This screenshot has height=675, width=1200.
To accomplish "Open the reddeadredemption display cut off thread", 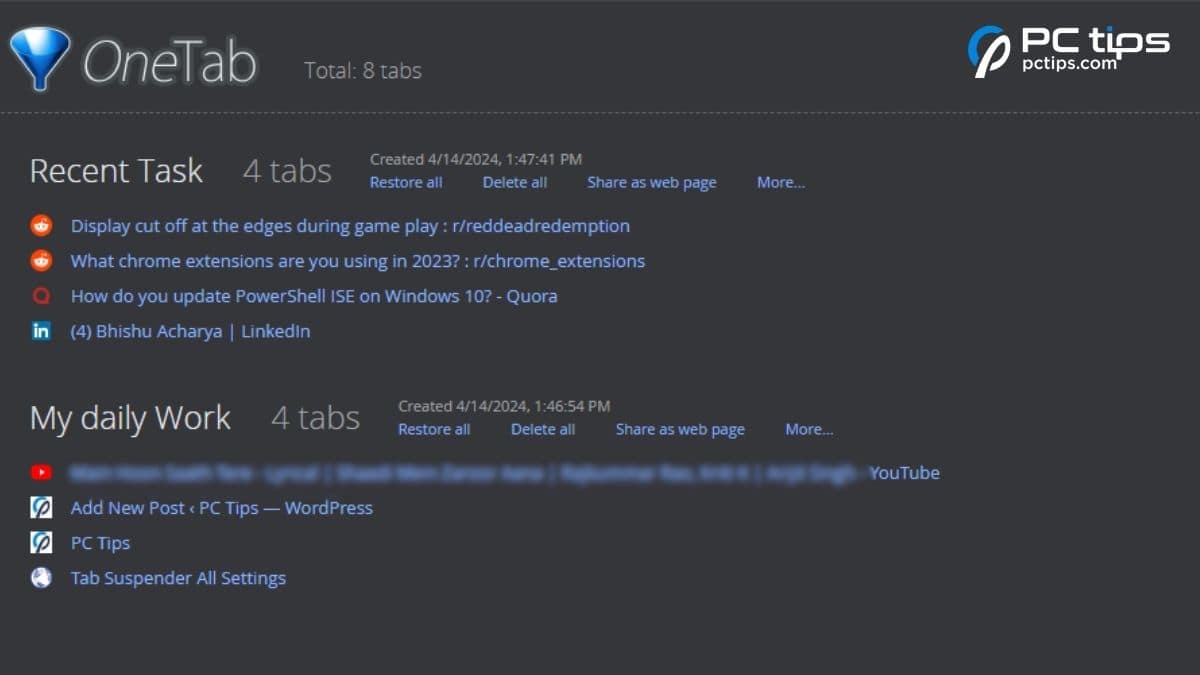I will pyautogui.click(x=350, y=226).
